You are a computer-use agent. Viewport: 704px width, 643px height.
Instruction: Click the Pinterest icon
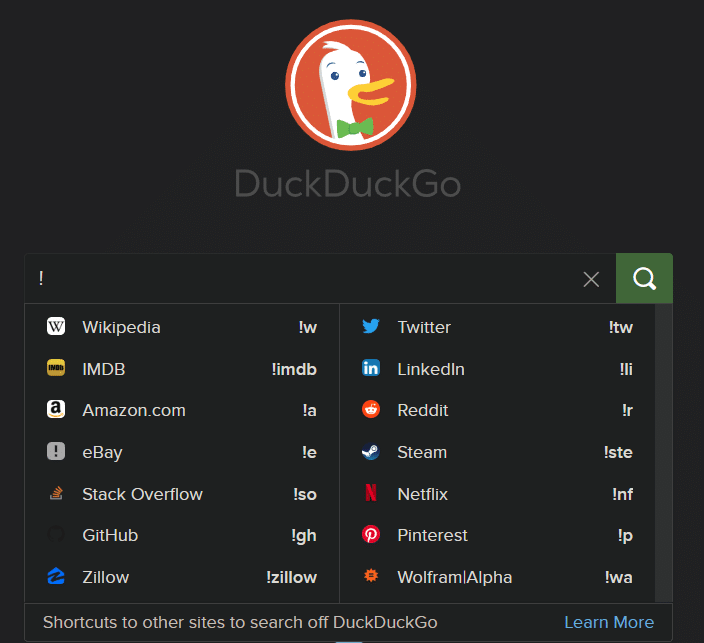click(x=371, y=534)
